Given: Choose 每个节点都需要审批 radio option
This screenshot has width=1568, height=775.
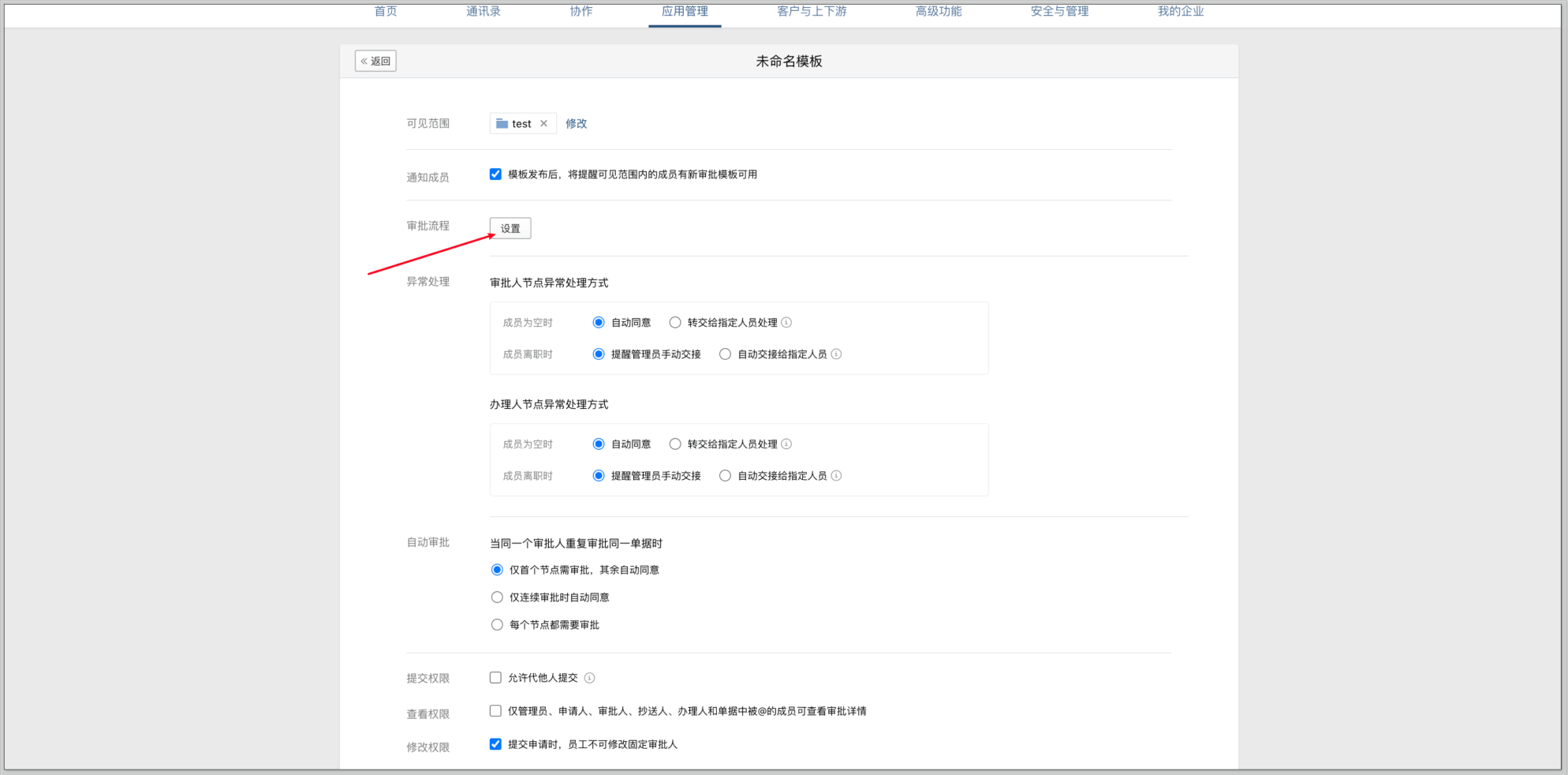Looking at the screenshot, I should pyautogui.click(x=497, y=625).
